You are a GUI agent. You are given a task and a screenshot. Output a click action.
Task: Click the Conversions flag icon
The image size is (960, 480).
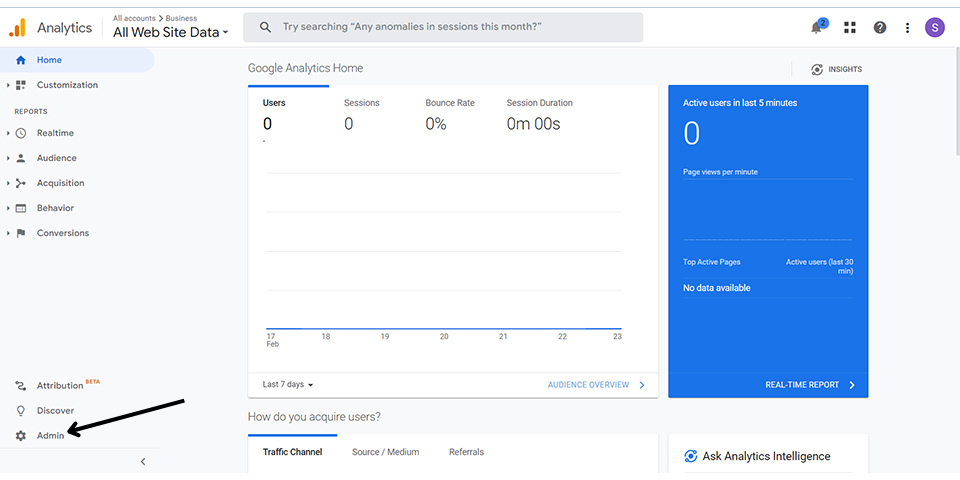[21, 233]
